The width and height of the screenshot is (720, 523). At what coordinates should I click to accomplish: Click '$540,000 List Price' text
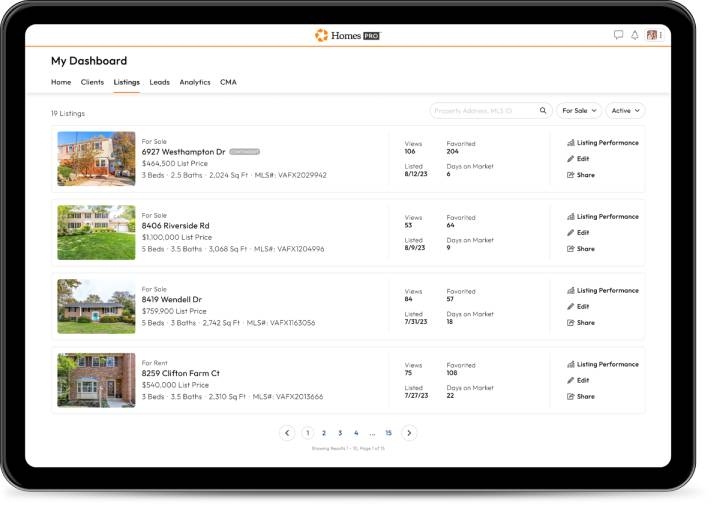click(x=175, y=385)
